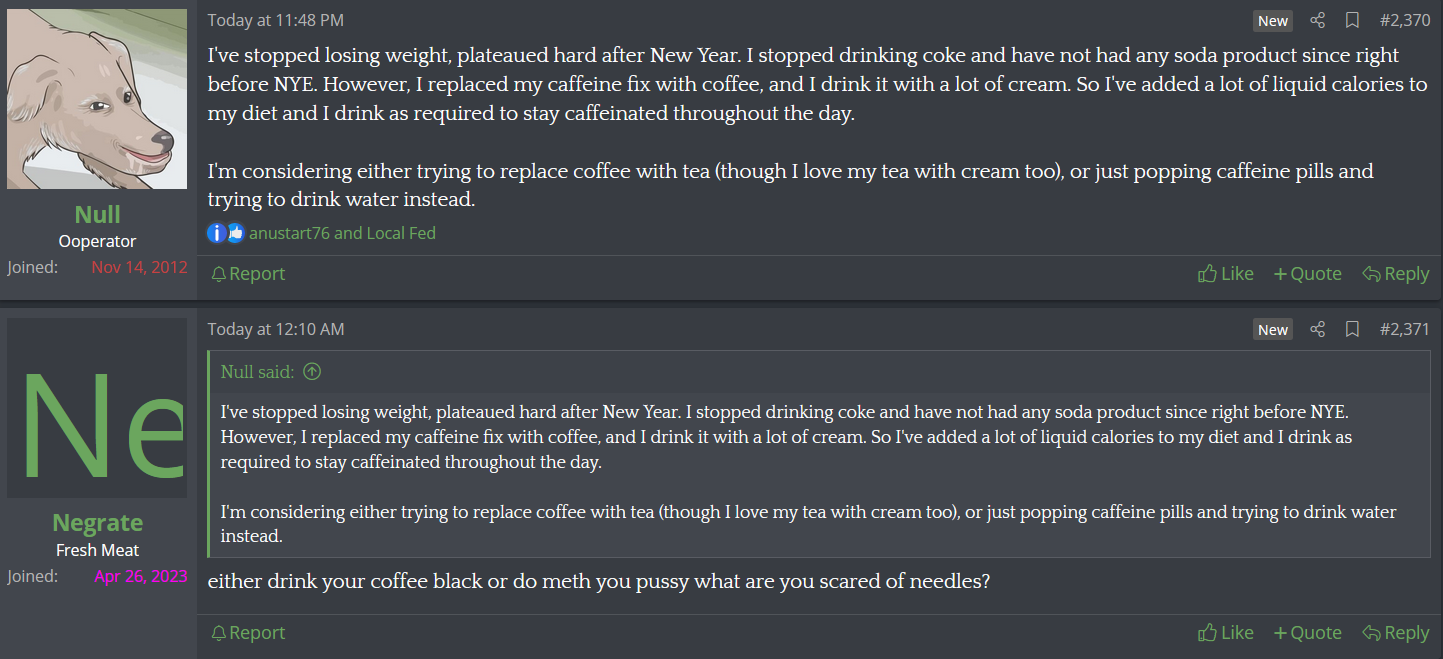Screen dimensions: 1443x659
Task: Open permalink for post #2,371
Action: pos(1404,329)
